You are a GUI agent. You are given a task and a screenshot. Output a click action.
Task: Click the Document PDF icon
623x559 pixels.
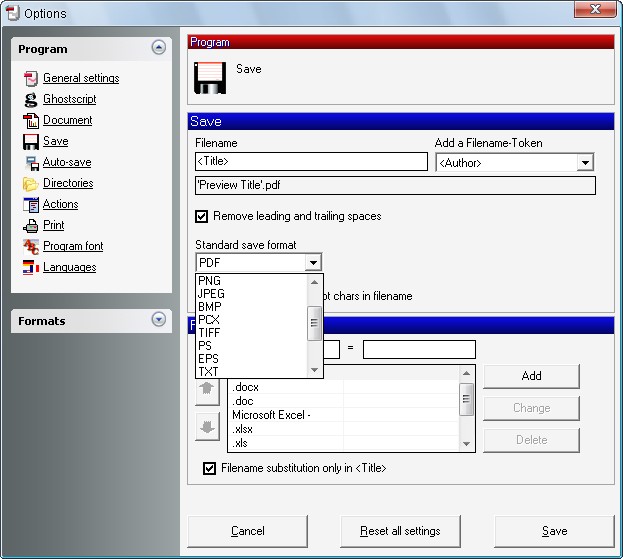coord(30,120)
